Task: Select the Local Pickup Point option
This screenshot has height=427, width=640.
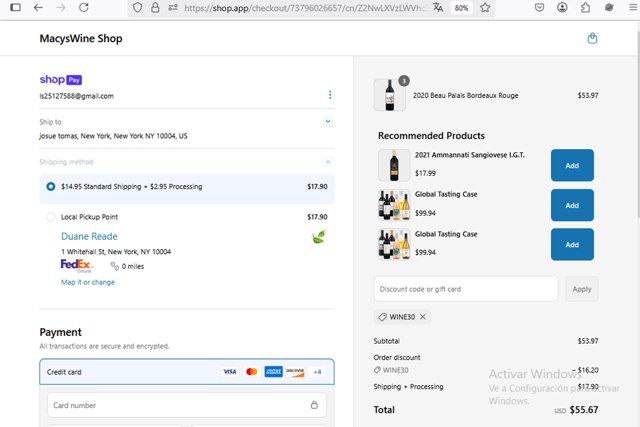Action: click(x=51, y=217)
